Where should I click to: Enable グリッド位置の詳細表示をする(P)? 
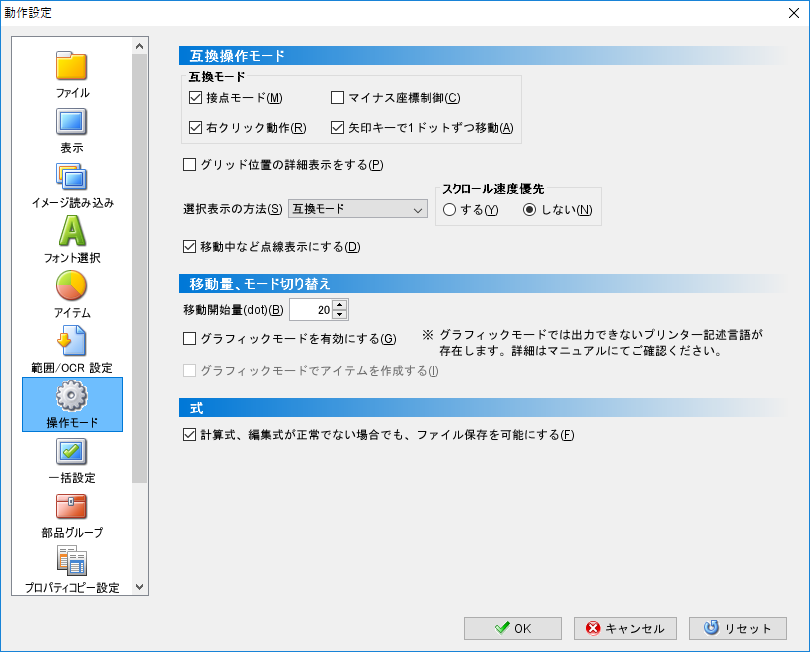pyautogui.click(x=190, y=165)
